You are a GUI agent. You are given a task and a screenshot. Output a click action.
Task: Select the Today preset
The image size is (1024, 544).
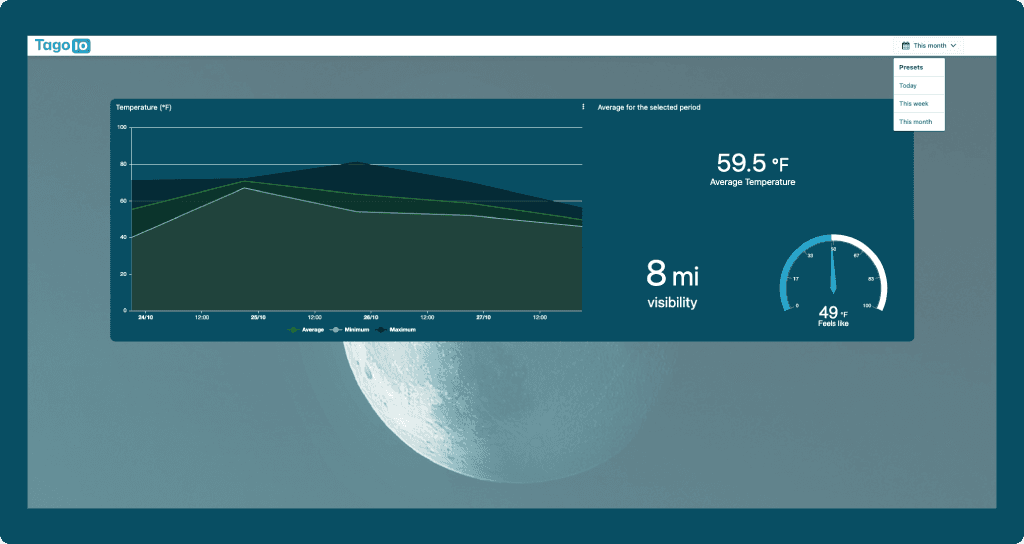click(919, 86)
